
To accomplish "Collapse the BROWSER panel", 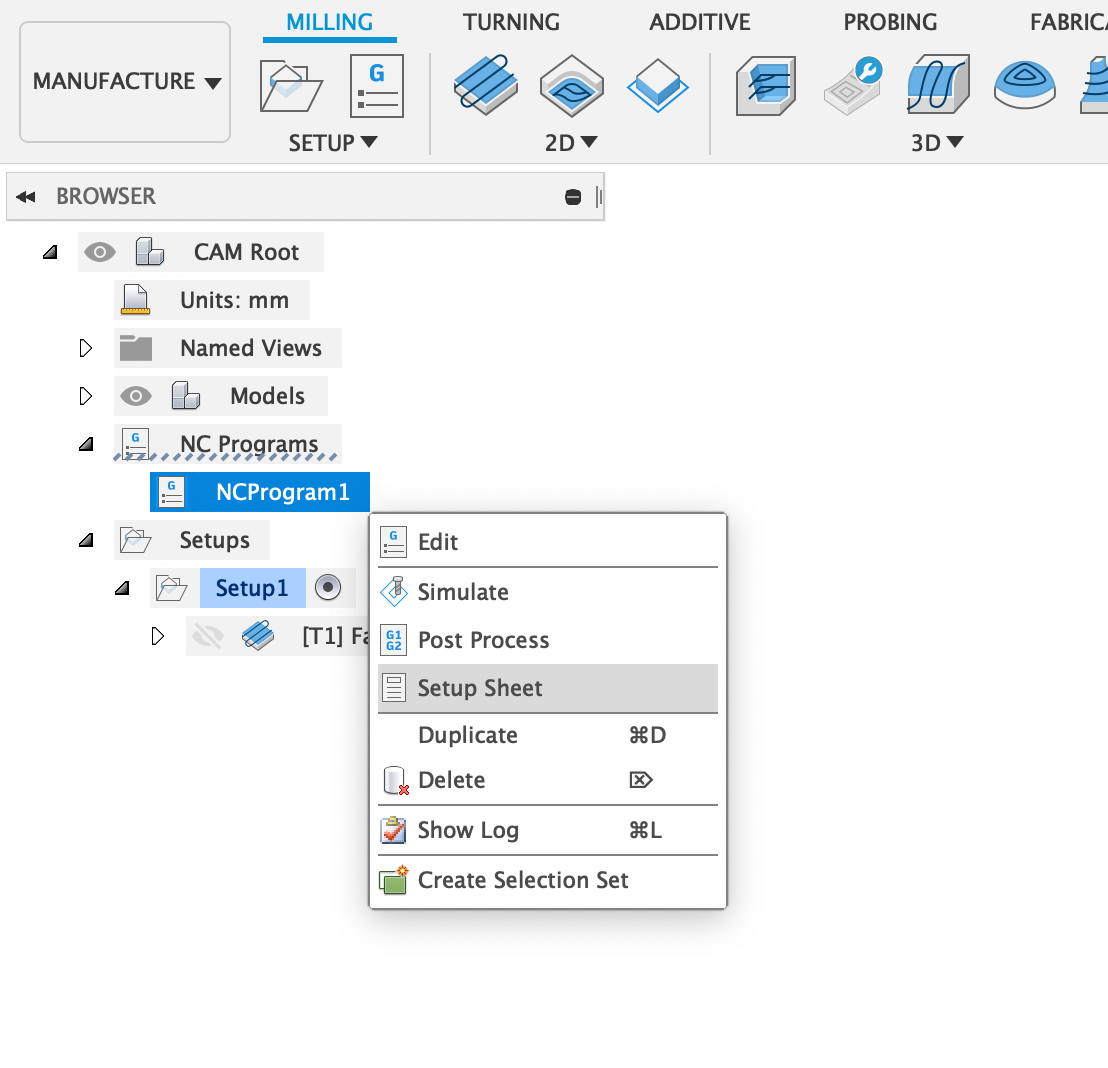I will [26, 196].
